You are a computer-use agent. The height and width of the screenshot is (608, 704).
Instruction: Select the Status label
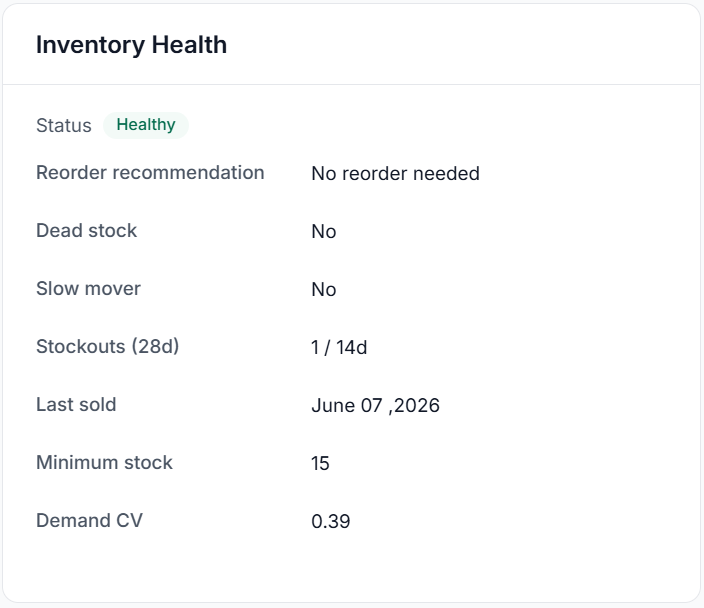click(64, 125)
